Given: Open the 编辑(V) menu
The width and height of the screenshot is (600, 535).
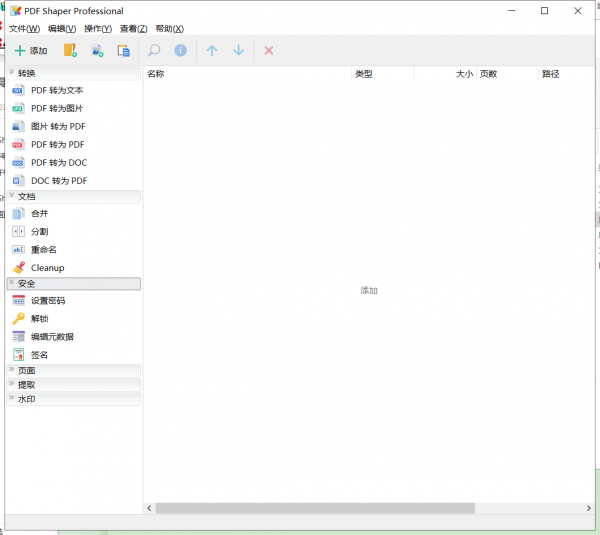Looking at the screenshot, I should click(x=62, y=29).
